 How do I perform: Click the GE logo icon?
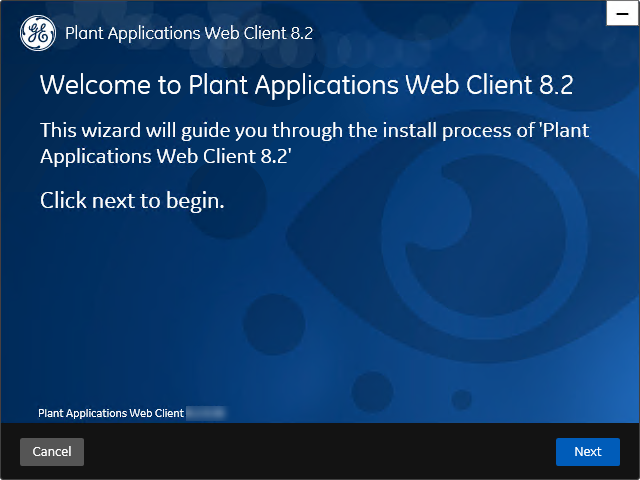coord(38,33)
